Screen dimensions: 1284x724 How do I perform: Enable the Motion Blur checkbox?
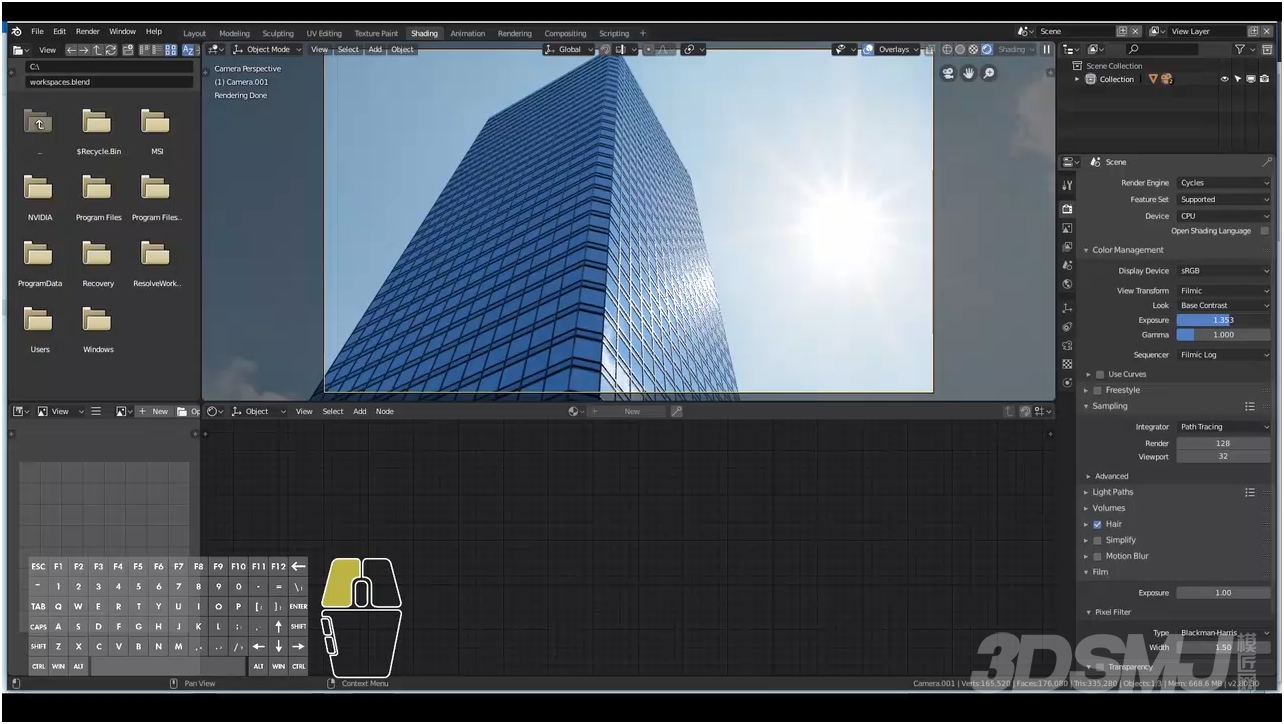(1097, 556)
